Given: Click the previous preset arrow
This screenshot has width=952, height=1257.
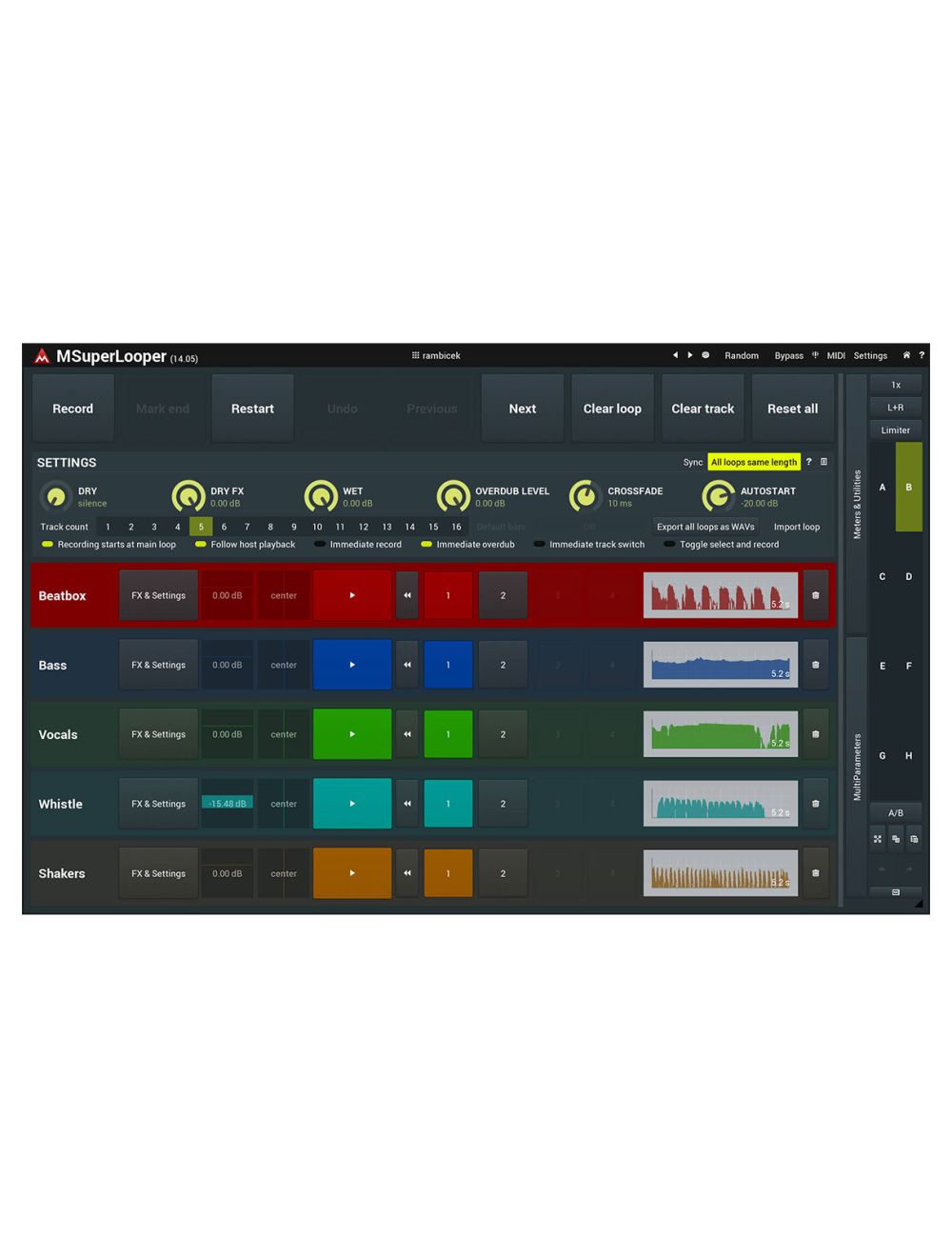Looking at the screenshot, I should (x=675, y=355).
